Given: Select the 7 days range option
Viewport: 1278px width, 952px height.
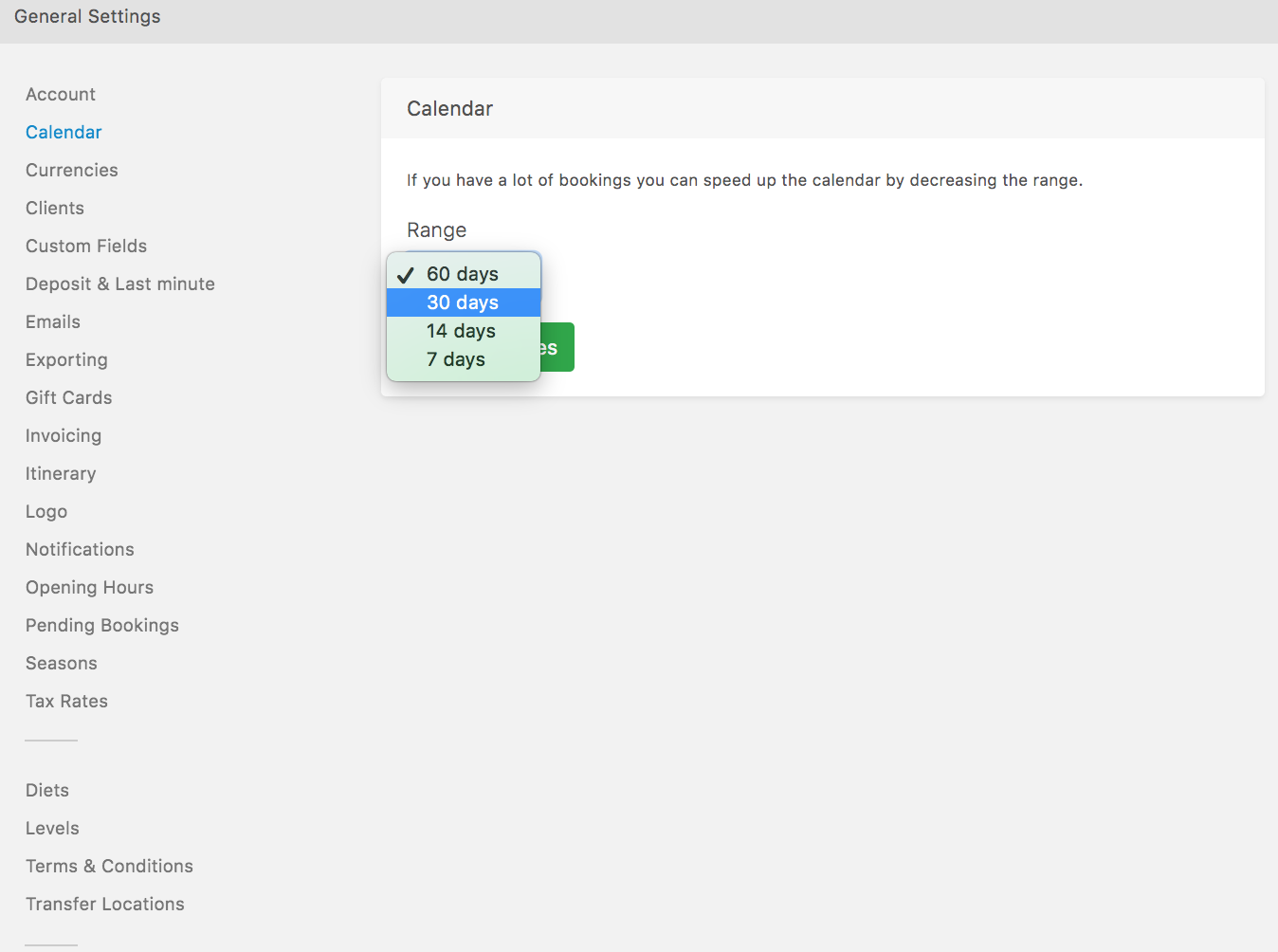Looking at the screenshot, I should (464, 359).
